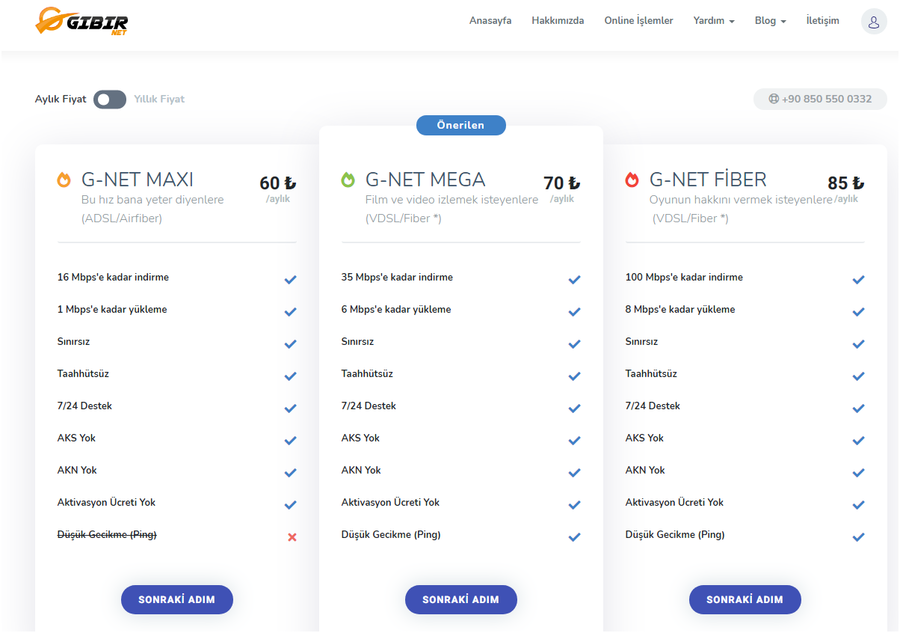Click the G-NET FİBER title
This screenshot has width=900, height=633.
[x=708, y=180]
